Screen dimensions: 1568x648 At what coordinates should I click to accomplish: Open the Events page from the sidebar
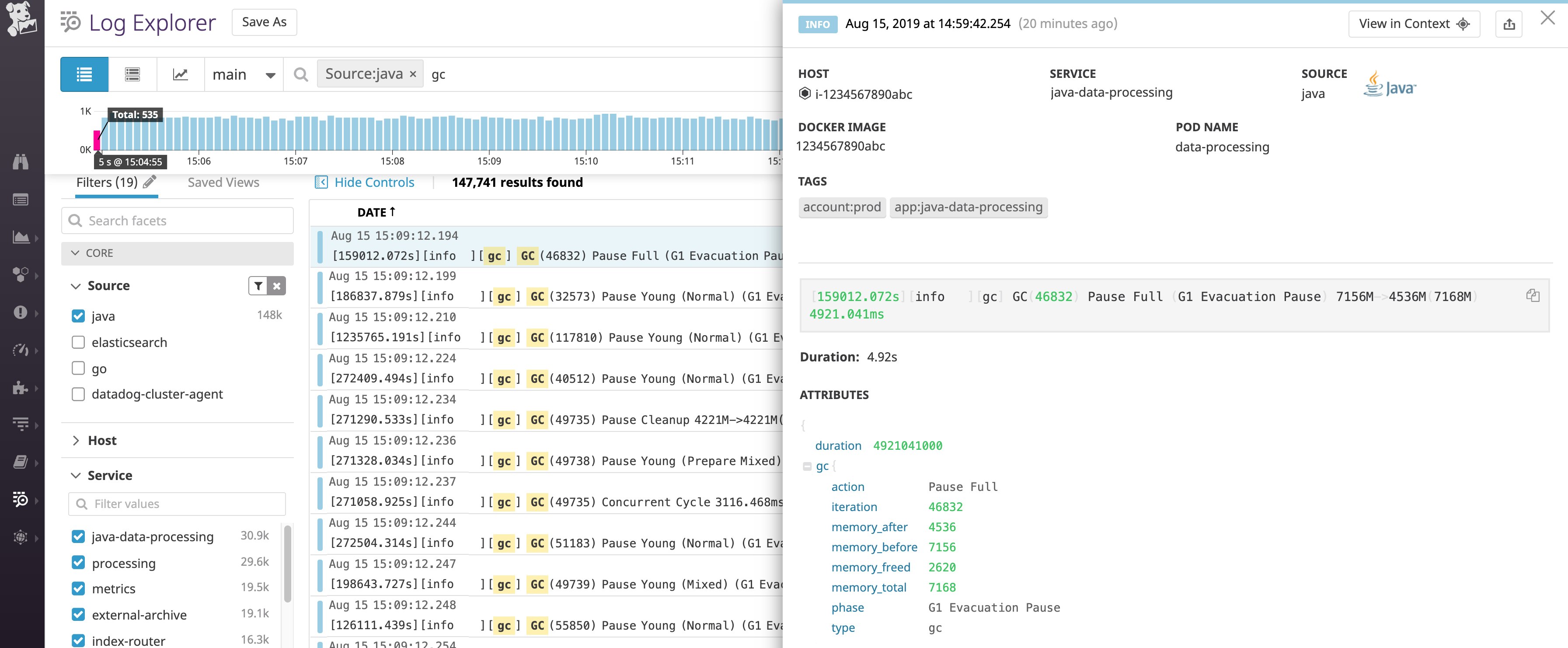pos(21,199)
